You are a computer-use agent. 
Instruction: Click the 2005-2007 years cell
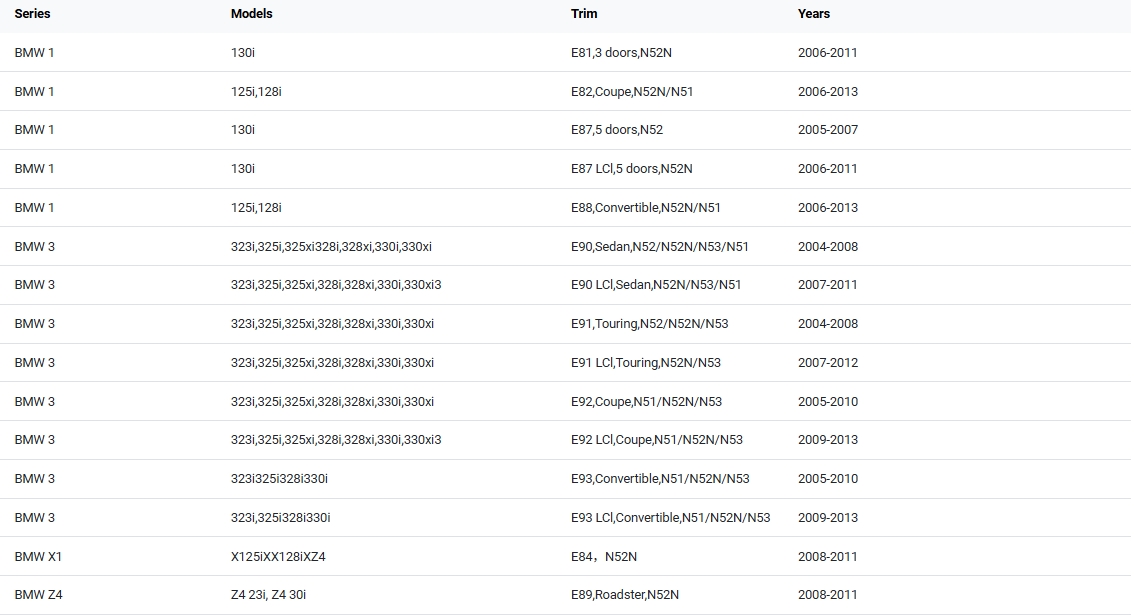[x=828, y=130]
